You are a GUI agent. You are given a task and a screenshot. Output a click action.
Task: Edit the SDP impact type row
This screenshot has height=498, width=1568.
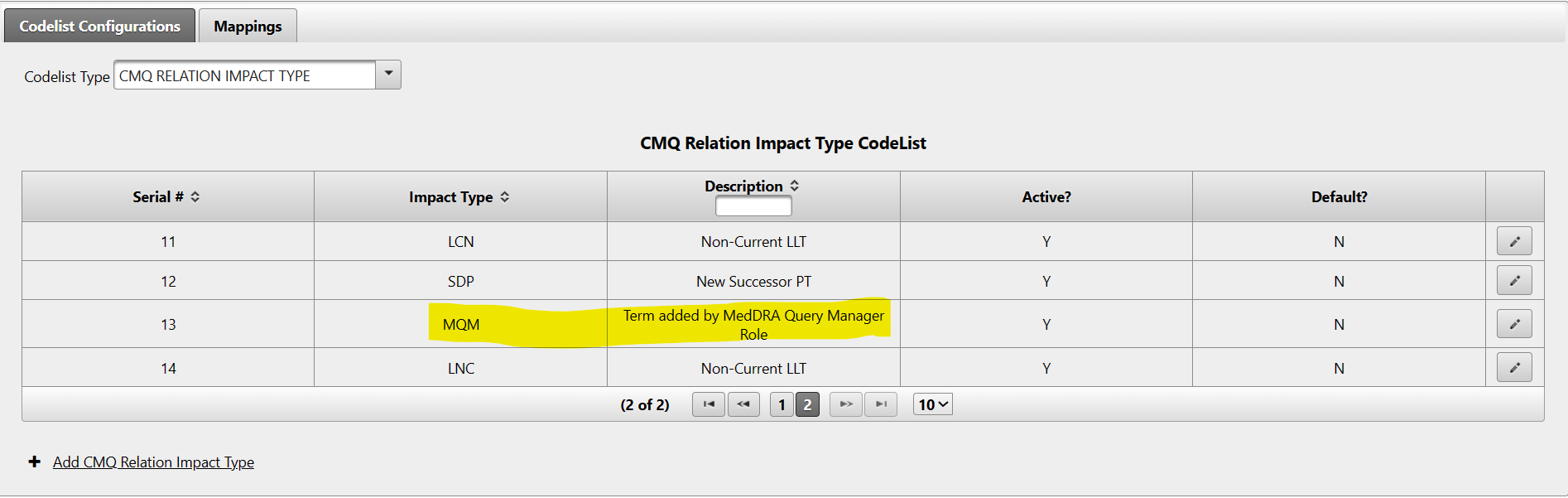1514,280
